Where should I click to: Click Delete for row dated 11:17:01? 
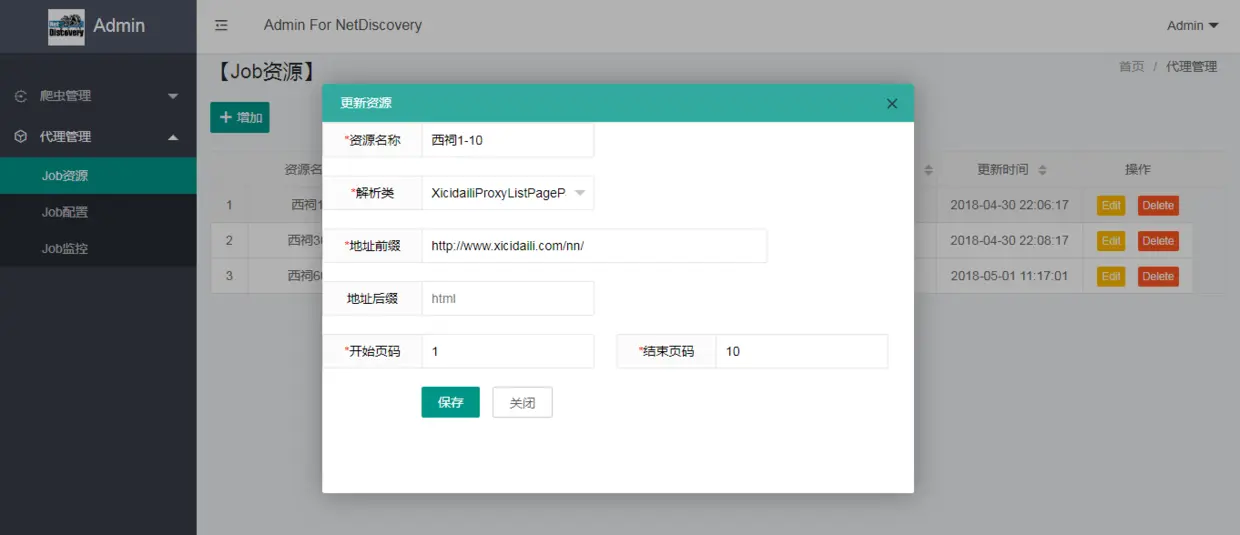(1158, 276)
